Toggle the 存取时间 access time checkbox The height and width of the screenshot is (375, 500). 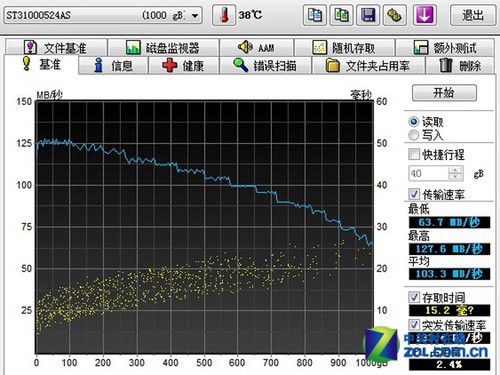point(414,297)
